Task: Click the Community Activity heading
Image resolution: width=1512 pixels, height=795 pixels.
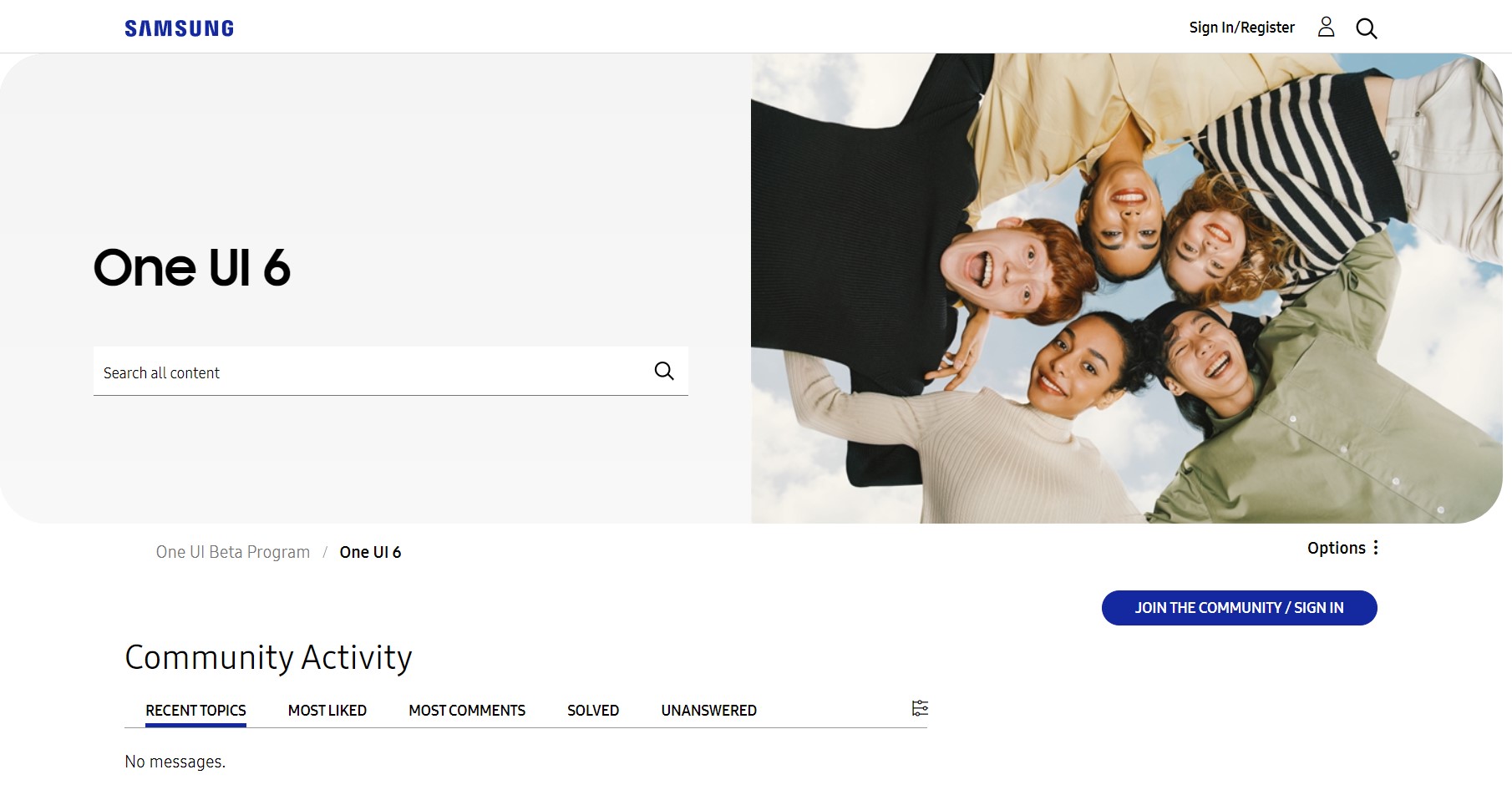Action: [268, 658]
